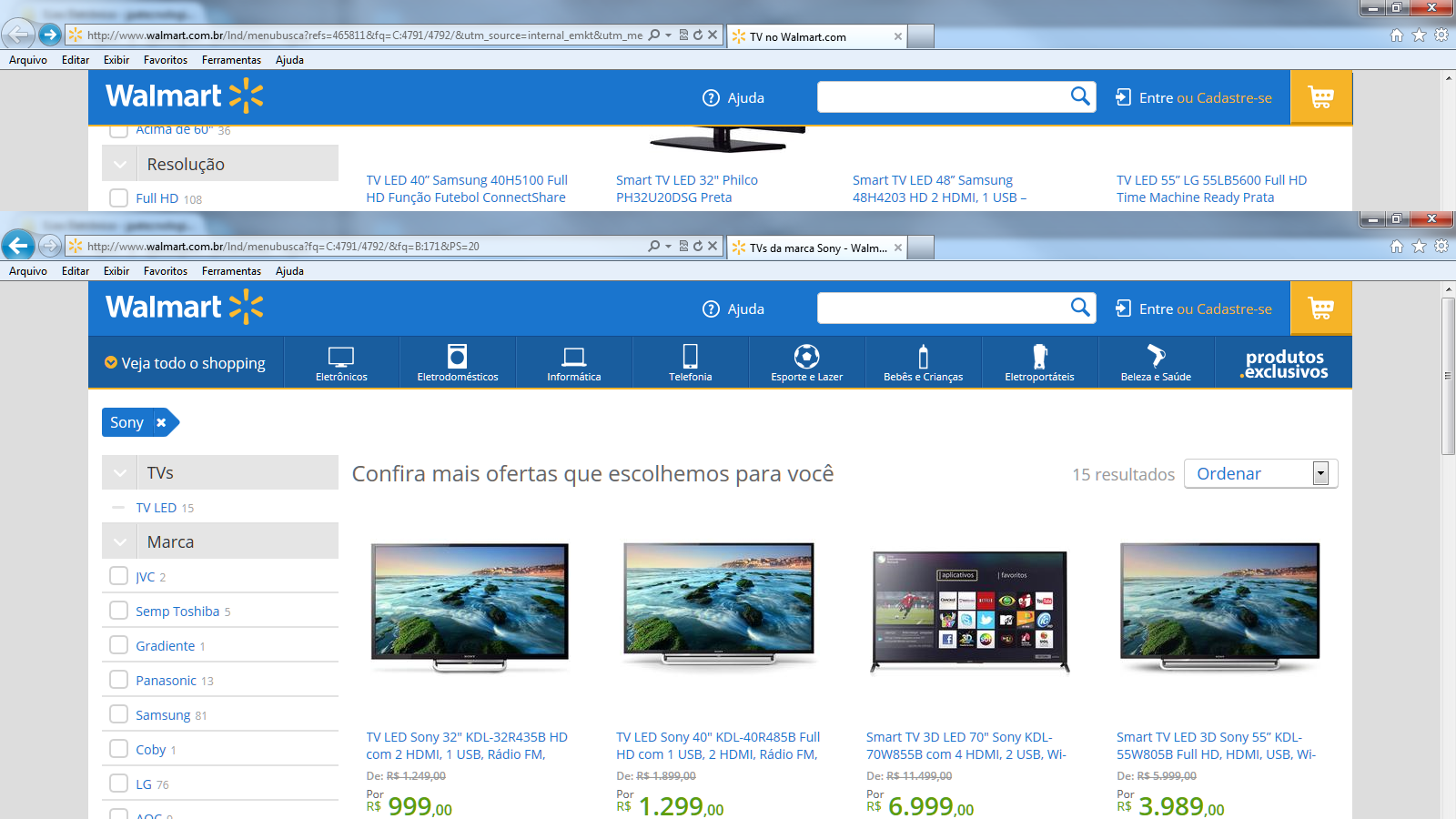
Task: Open the Eletroportáteis category
Action: click(x=1040, y=363)
